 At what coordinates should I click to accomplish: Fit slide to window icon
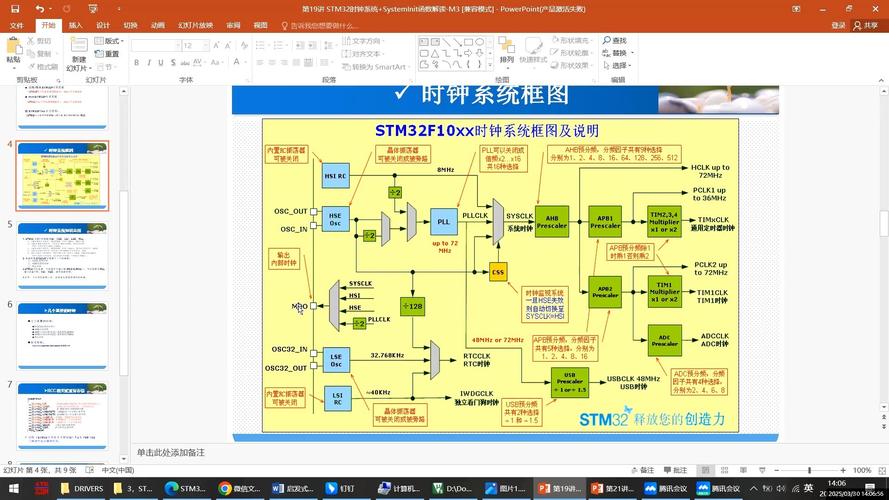tap(882, 471)
